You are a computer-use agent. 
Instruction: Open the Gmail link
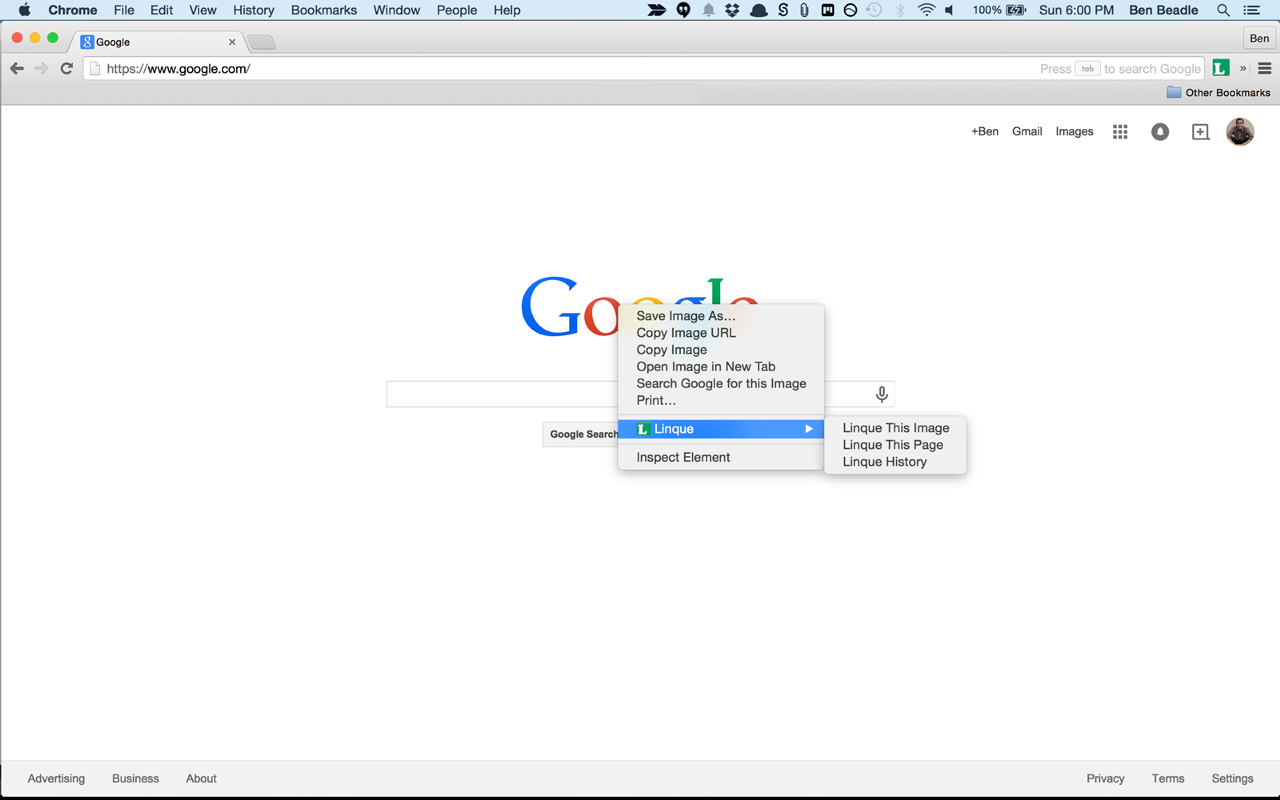(x=1027, y=132)
